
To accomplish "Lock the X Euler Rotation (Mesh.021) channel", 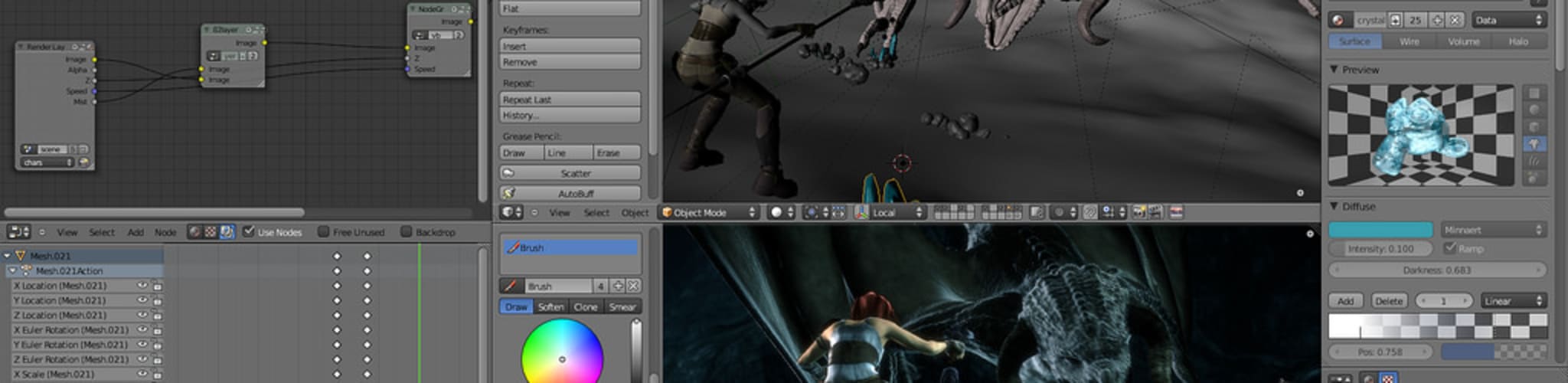I will [x=157, y=329].
